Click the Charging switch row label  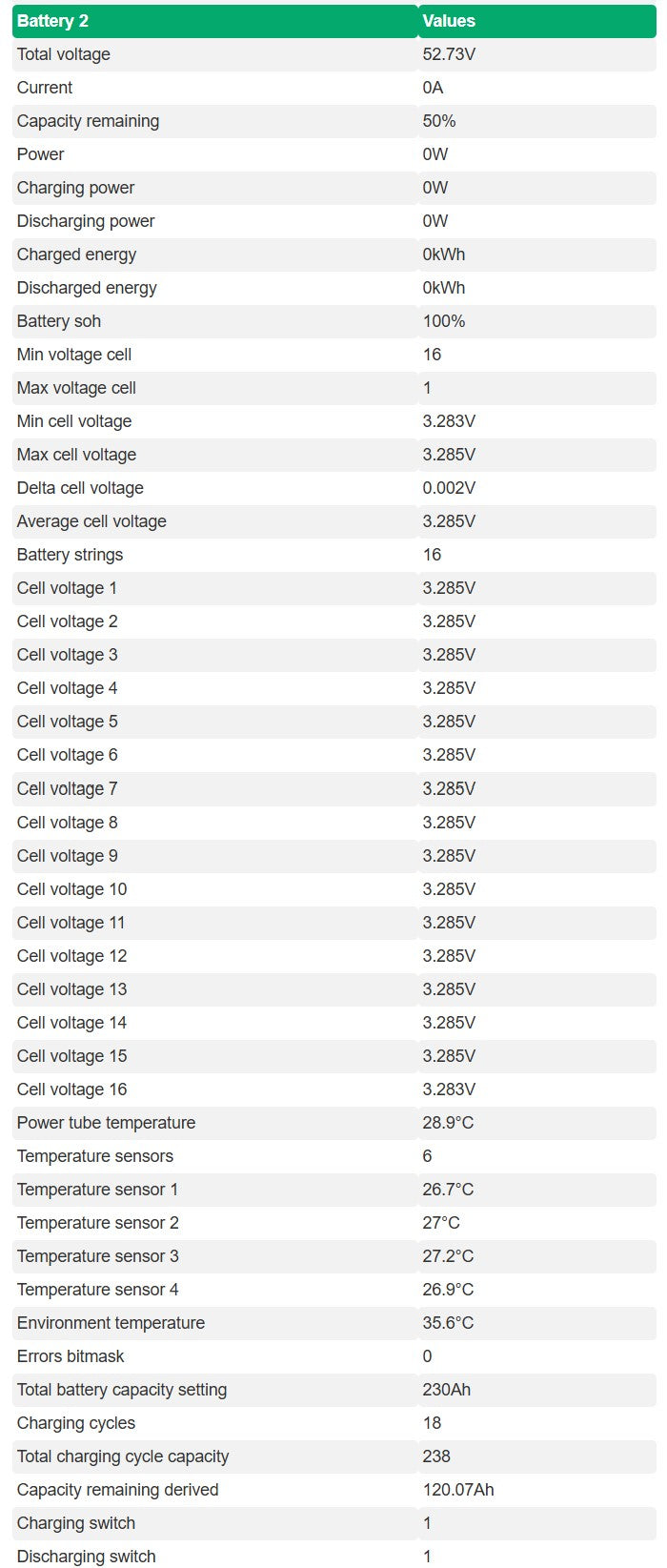pos(76,1523)
